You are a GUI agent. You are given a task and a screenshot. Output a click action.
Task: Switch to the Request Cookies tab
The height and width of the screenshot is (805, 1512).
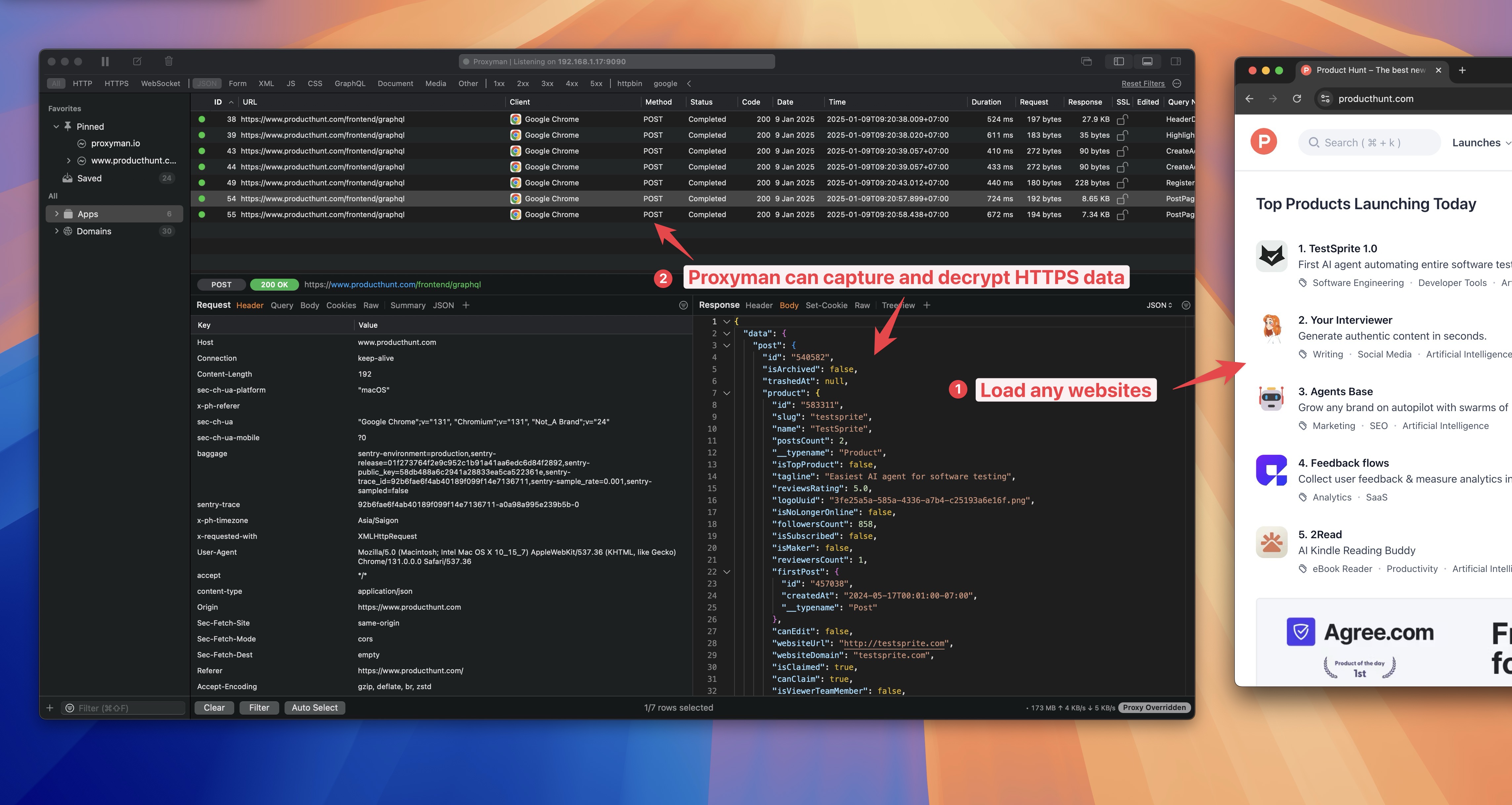[341, 305]
